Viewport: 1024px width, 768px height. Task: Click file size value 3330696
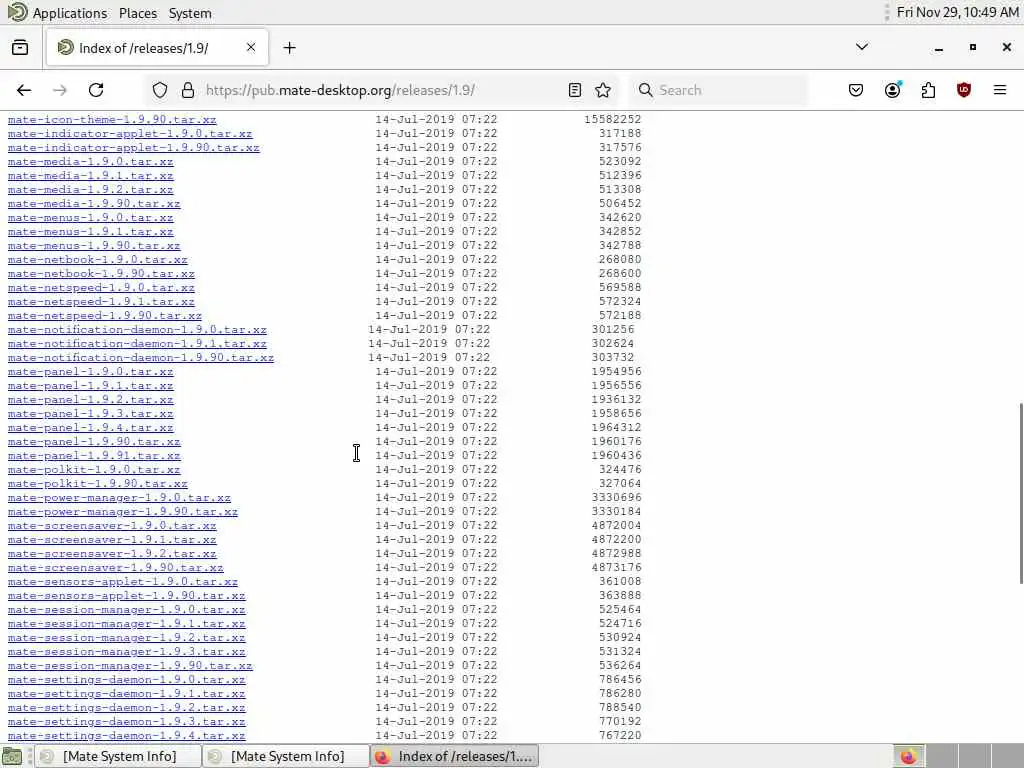616,498
